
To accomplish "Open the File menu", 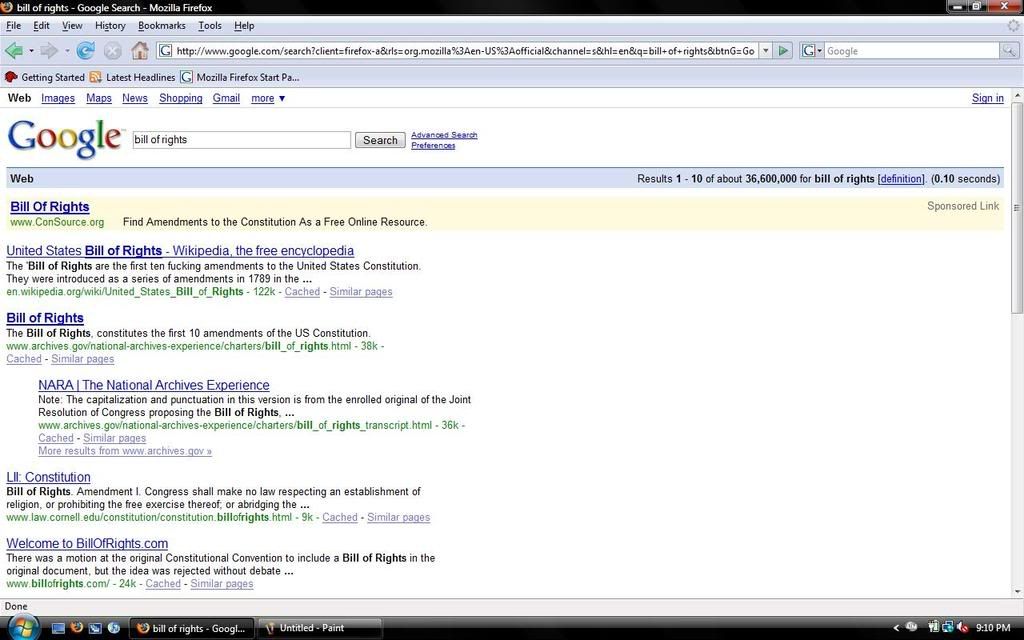I will tap(13, 25).
